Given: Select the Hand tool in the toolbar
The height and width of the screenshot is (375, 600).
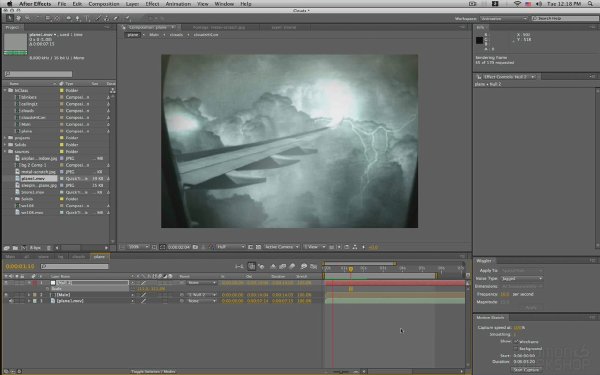Looking at the screenshot, I should click(x=18, y=18).
